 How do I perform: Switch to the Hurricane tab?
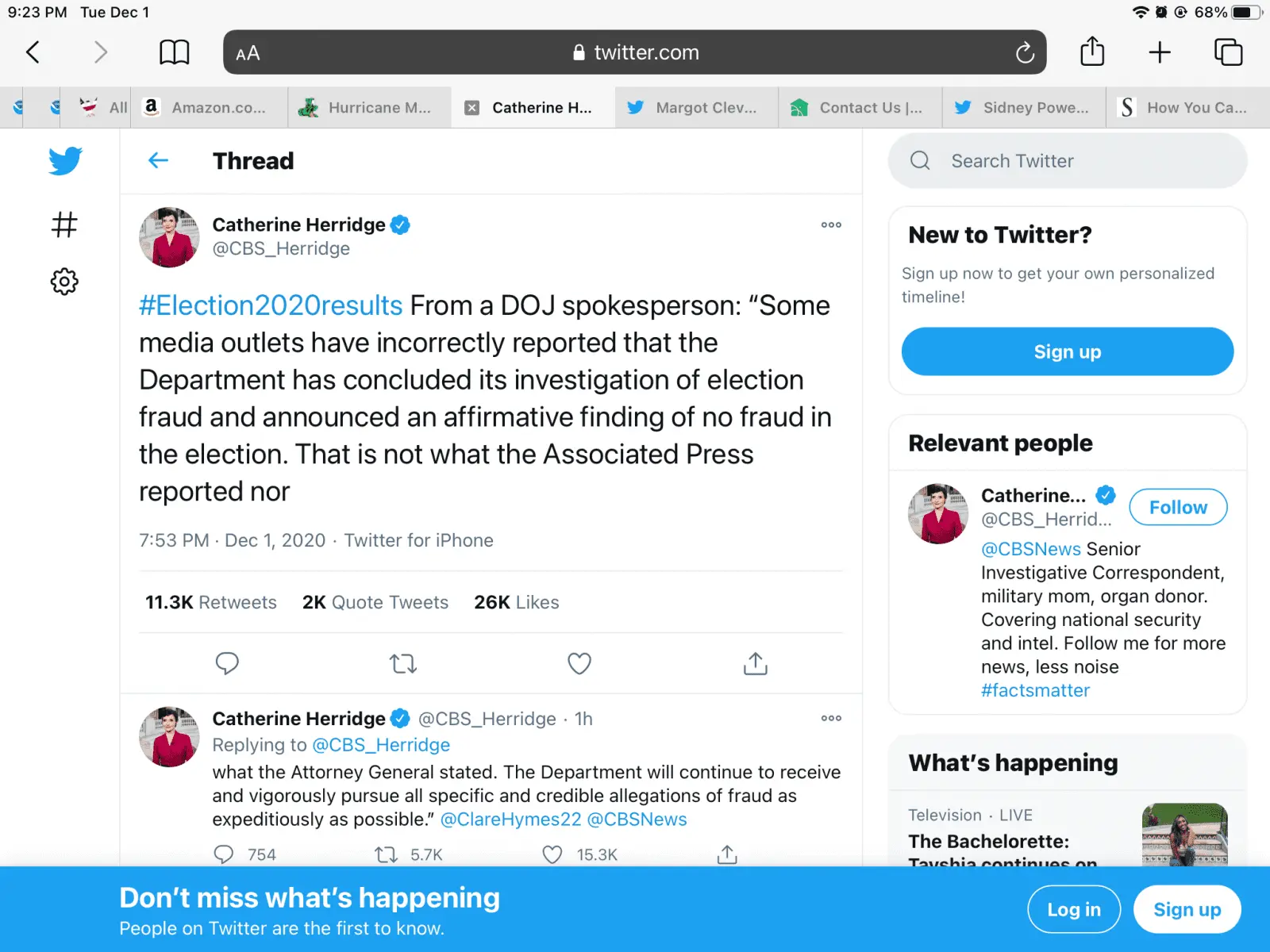tap(370, 108)
